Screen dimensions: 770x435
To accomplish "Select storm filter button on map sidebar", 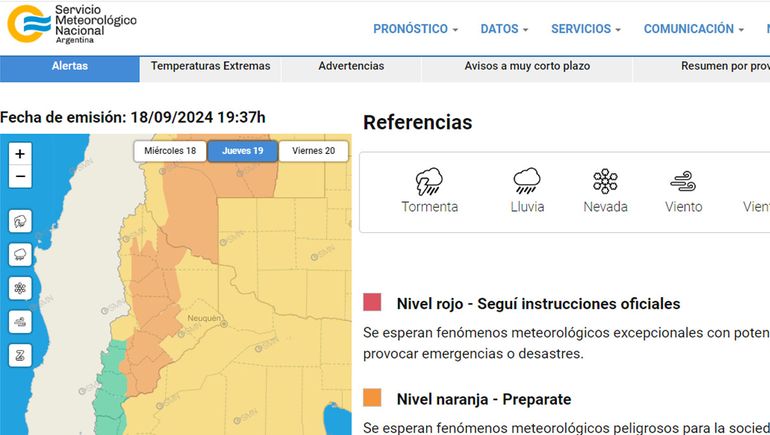I will [20, 221].
